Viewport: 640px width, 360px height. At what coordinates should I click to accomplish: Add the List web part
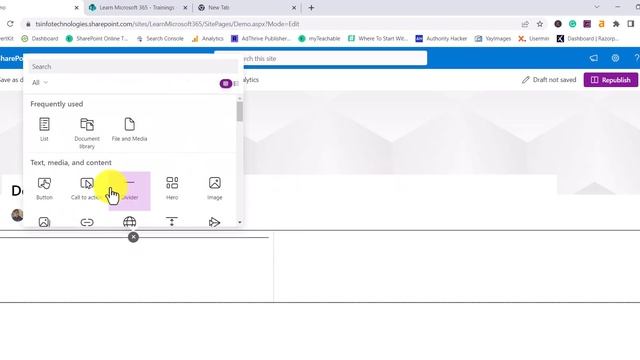(x=44, y=129)
